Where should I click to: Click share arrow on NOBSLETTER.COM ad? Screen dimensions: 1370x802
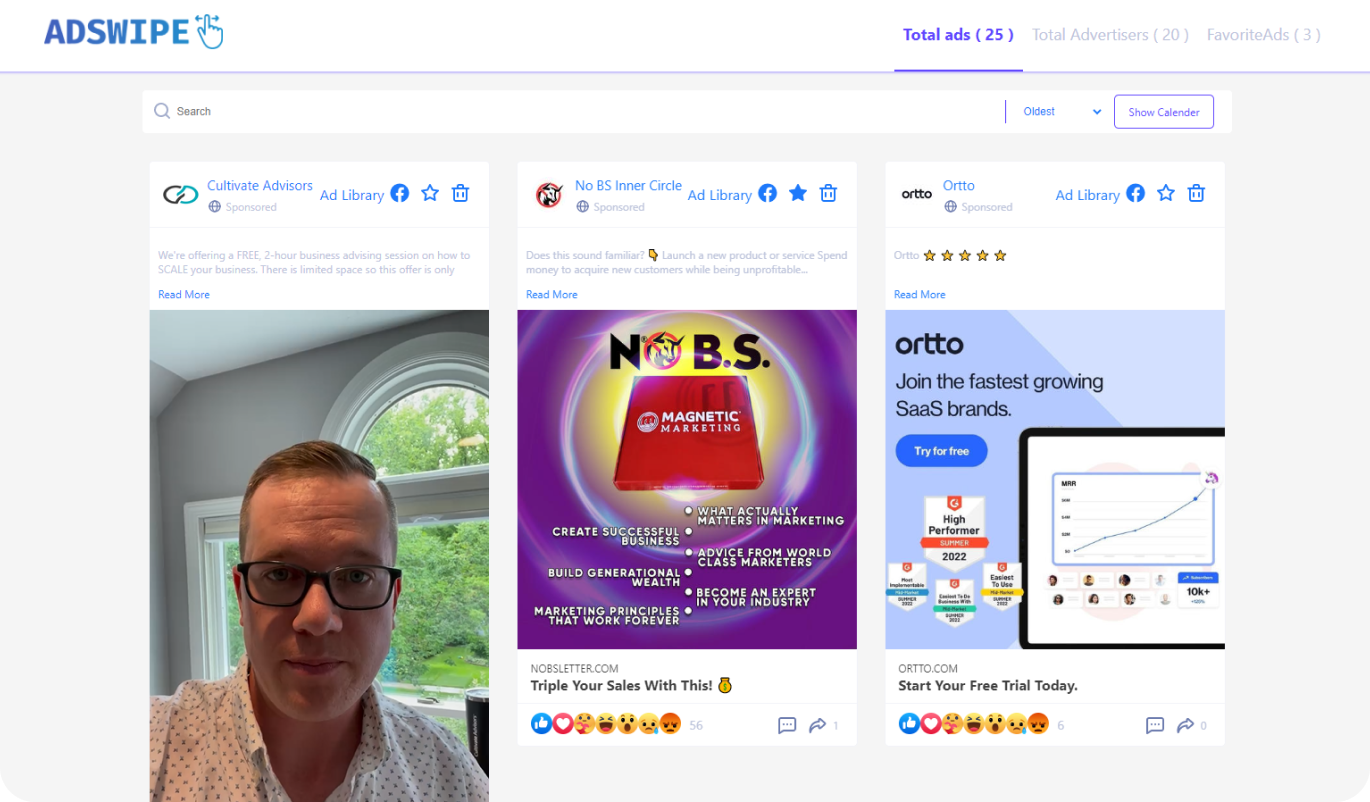click(817, 725)
